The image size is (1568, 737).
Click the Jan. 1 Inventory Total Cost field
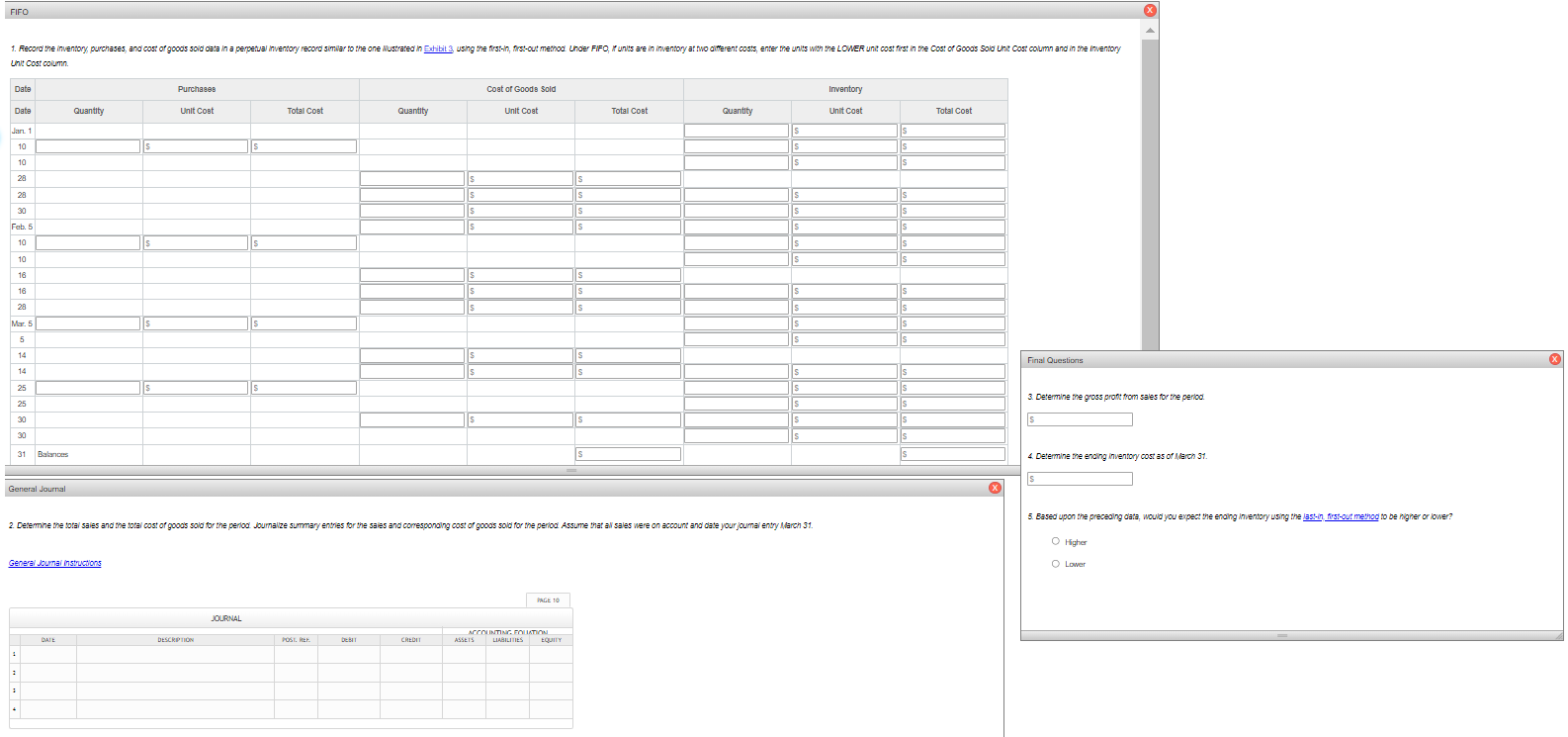coord(953,131)
